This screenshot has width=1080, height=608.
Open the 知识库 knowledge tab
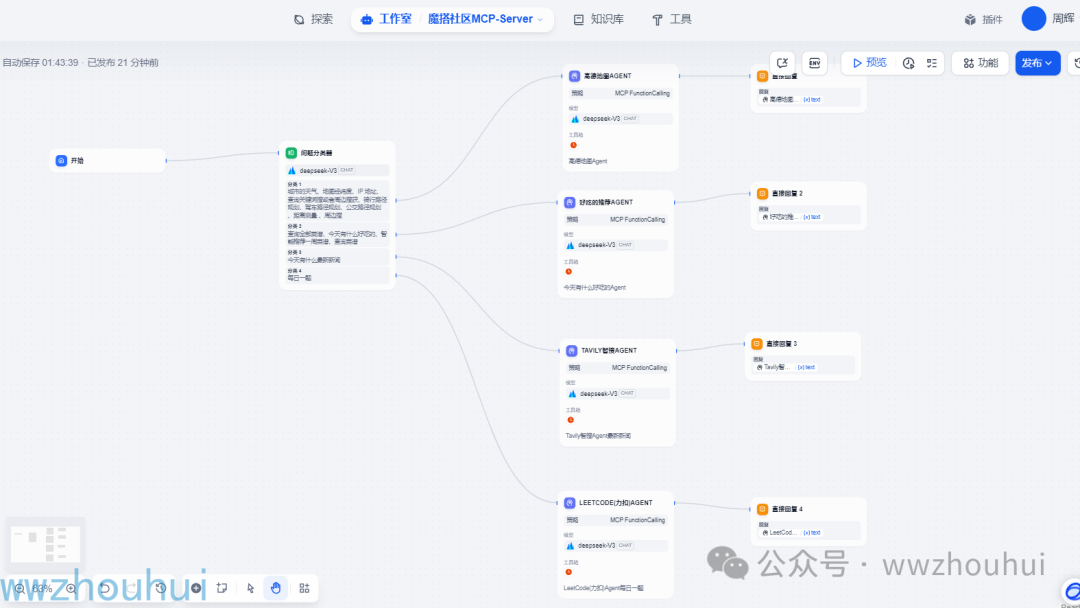(x=599, y=19)
